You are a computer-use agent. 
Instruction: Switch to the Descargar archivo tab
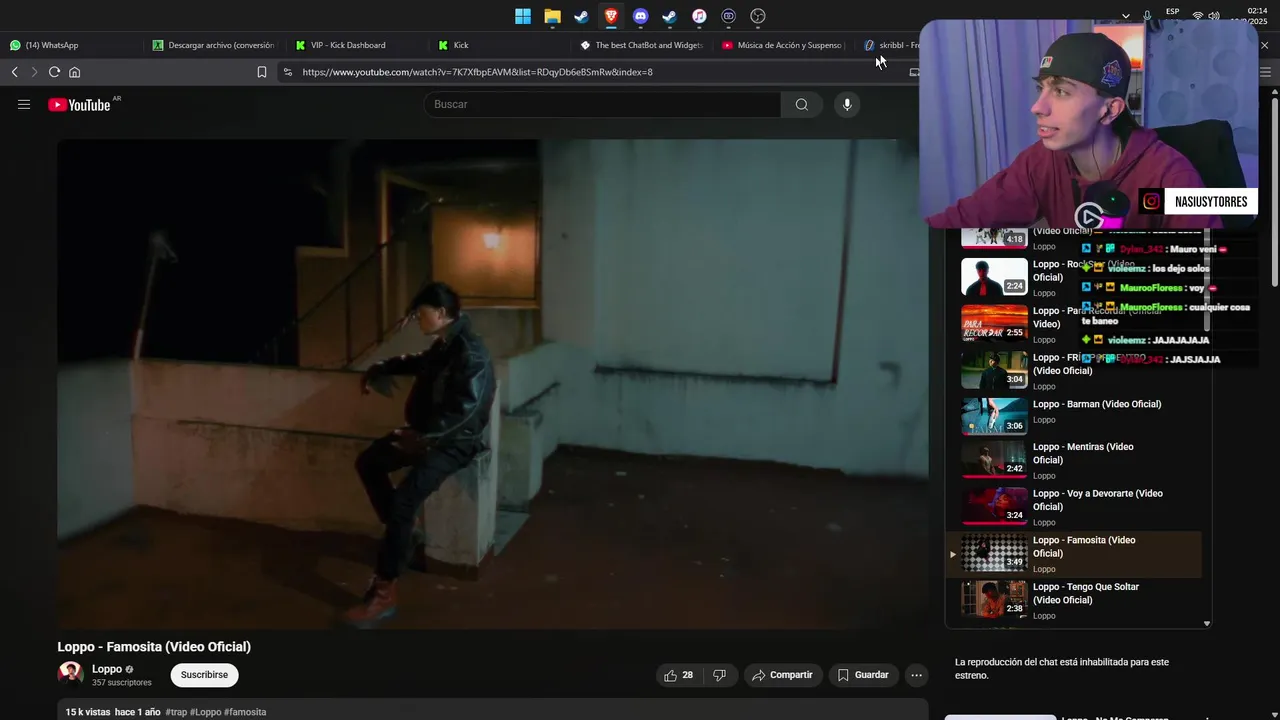tap(214, 45)
